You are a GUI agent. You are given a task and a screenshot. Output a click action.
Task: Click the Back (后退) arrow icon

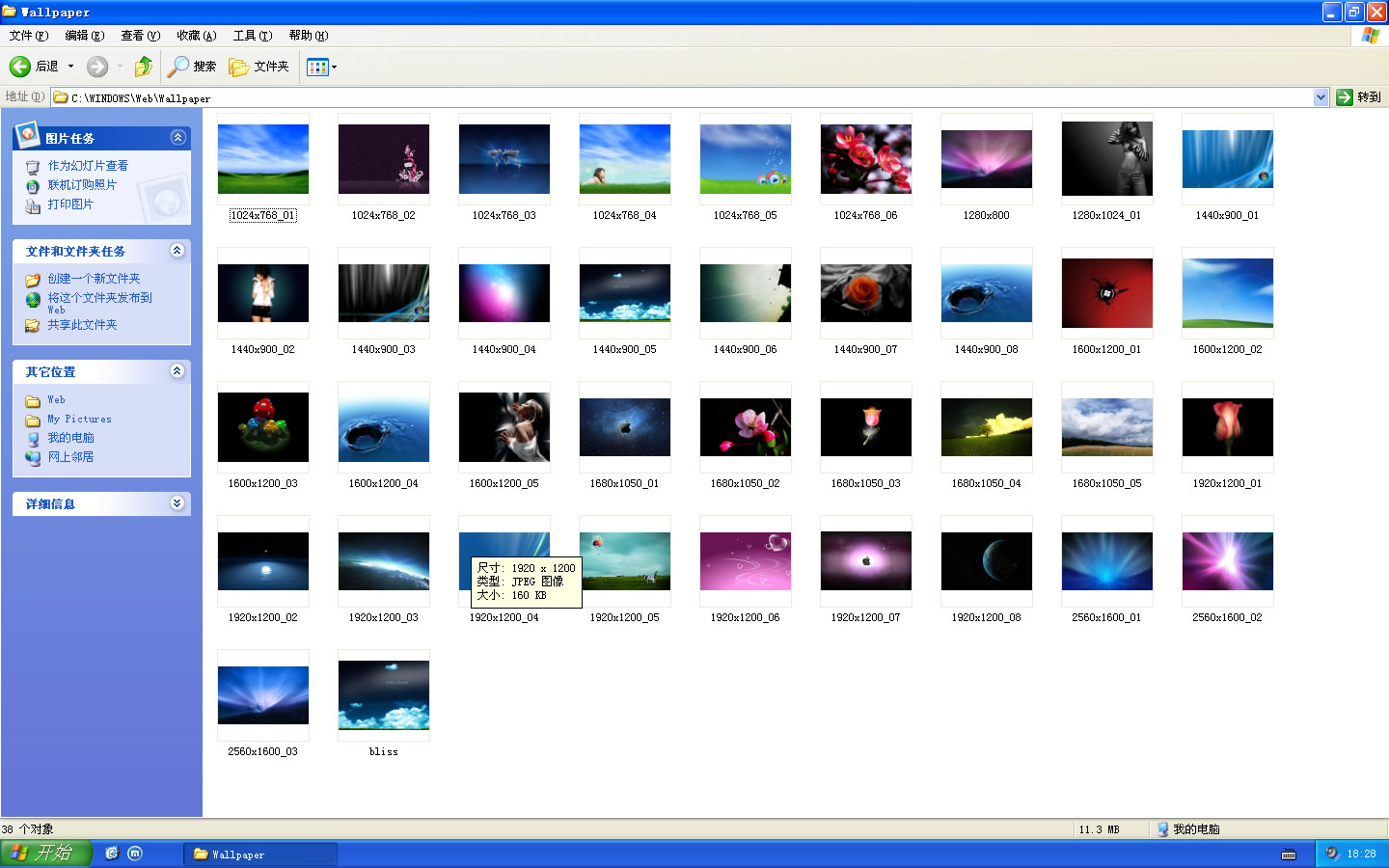click(x=20, y=67)
